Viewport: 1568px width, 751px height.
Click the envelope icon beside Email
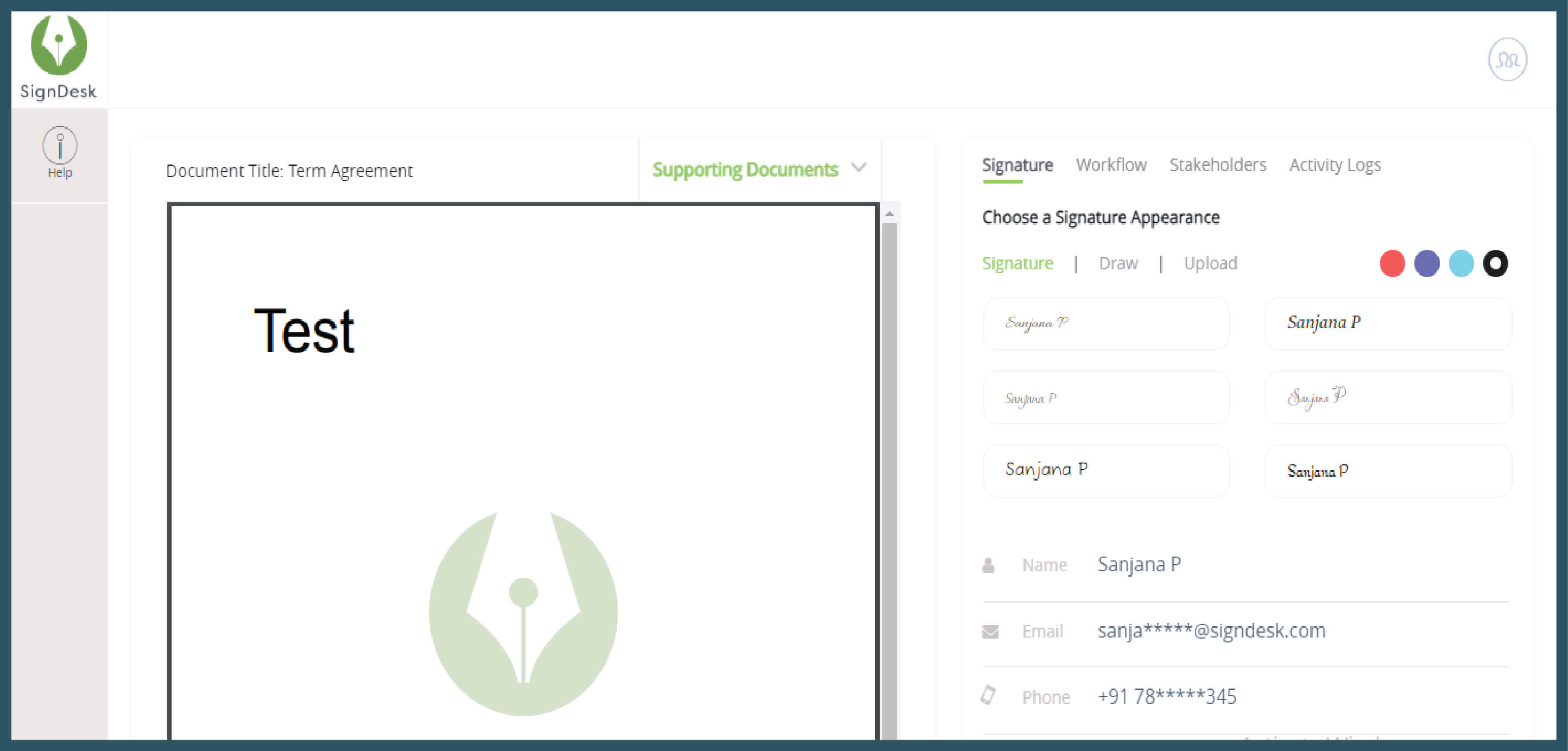click(990, 631)
